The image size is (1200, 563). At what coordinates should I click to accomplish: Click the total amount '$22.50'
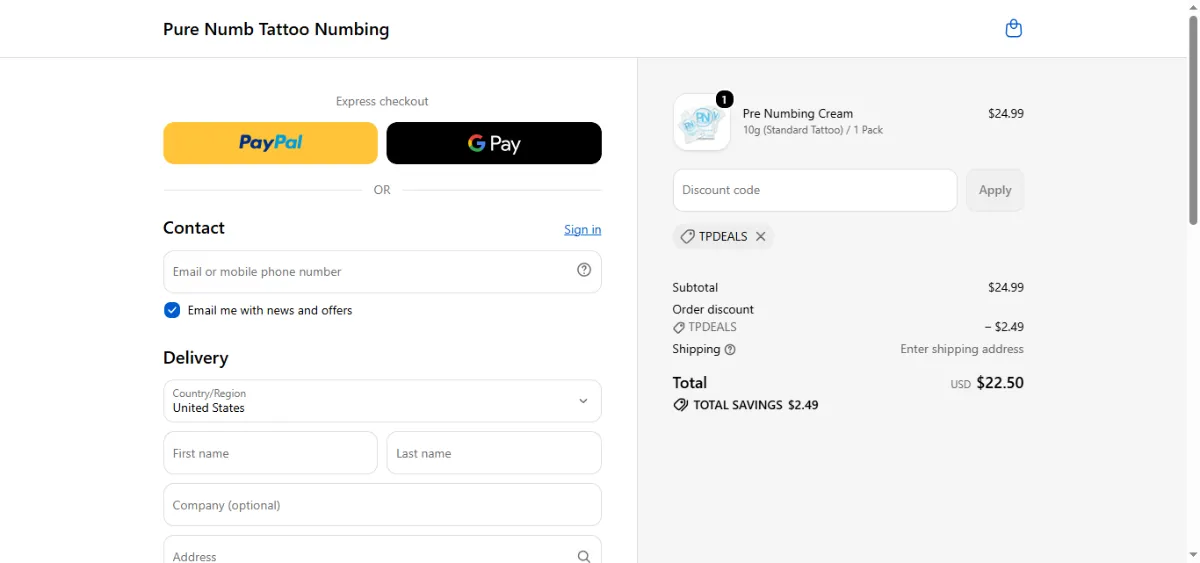[1000, 382]
